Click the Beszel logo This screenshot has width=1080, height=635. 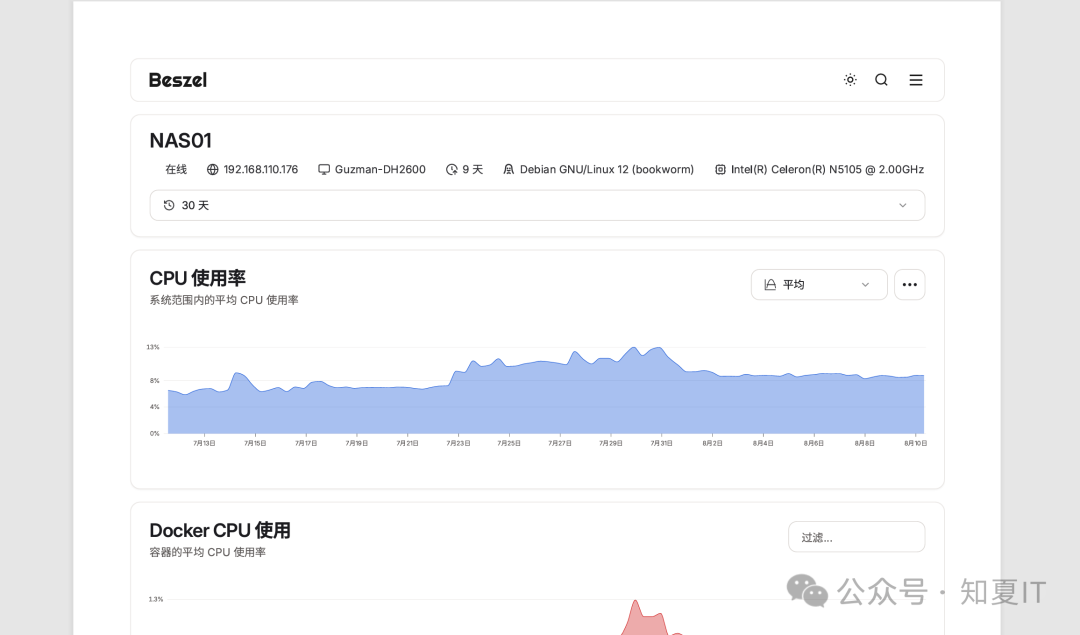178,80
